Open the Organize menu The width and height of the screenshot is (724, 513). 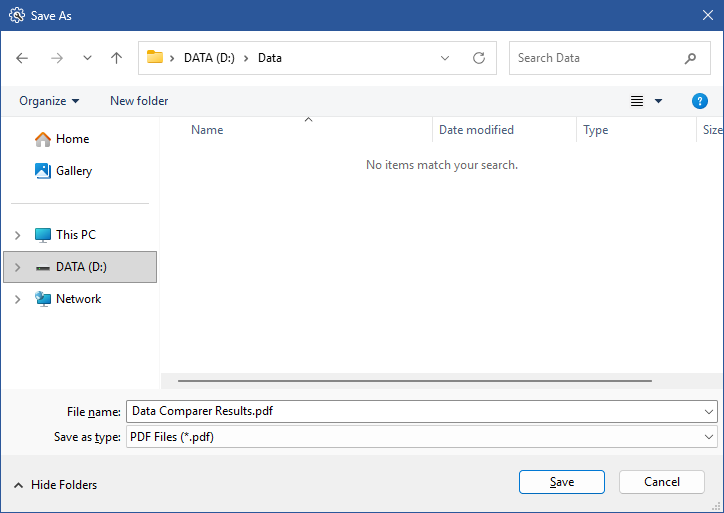click(x=49, y=101)
